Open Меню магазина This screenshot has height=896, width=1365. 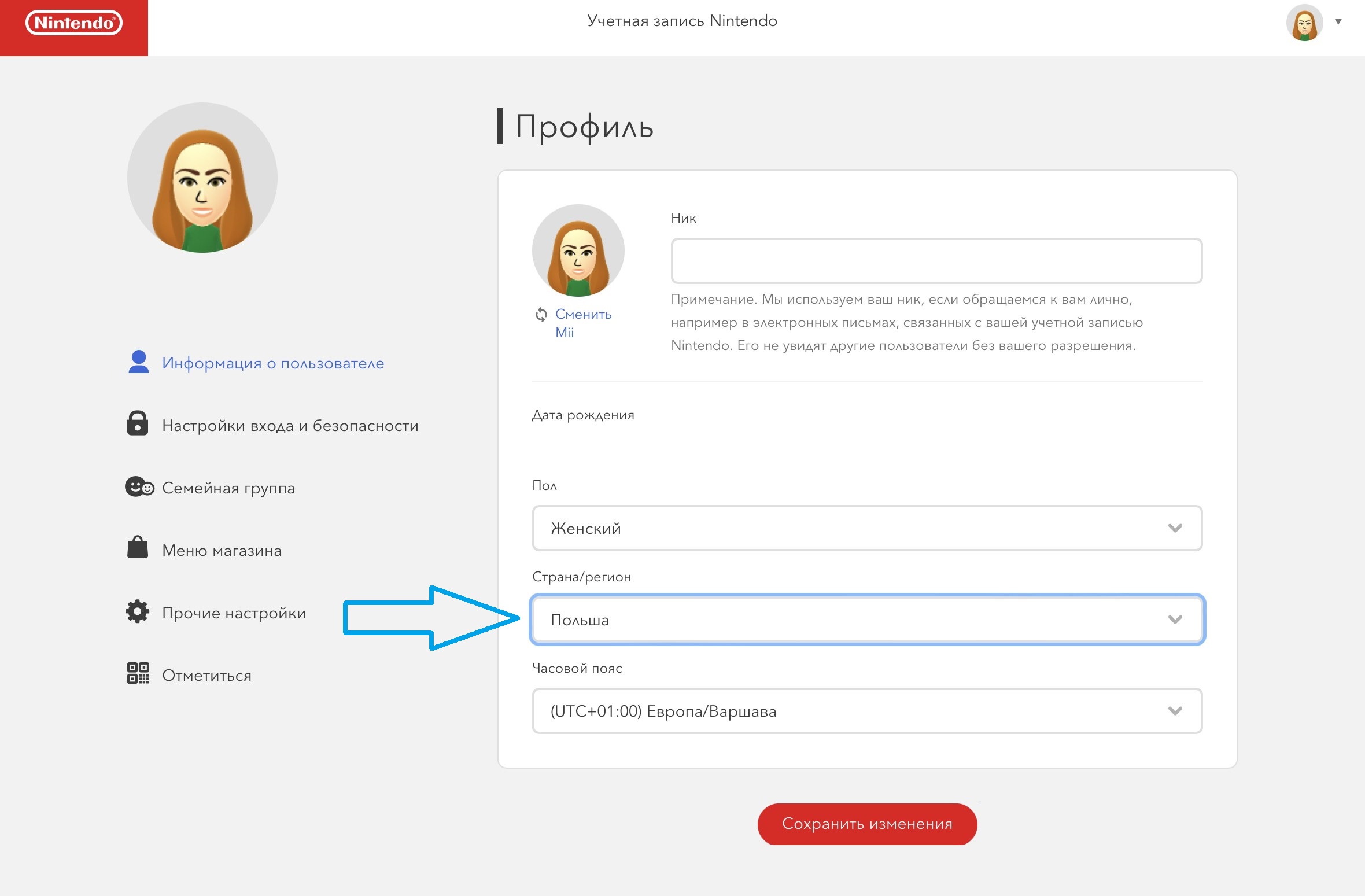tap(222, 551)
